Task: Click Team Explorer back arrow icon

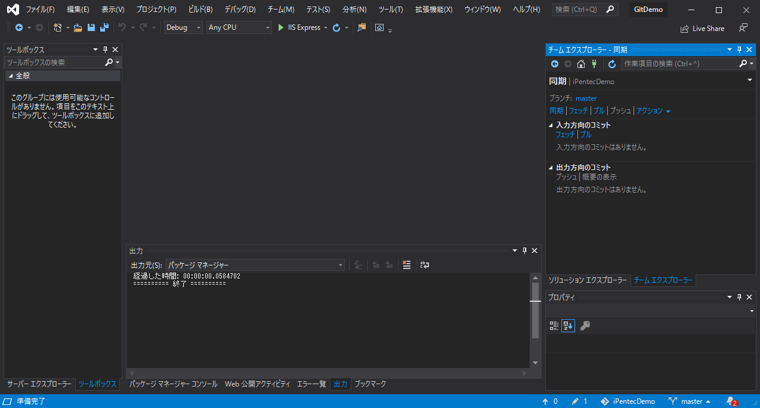Action: 555,64
